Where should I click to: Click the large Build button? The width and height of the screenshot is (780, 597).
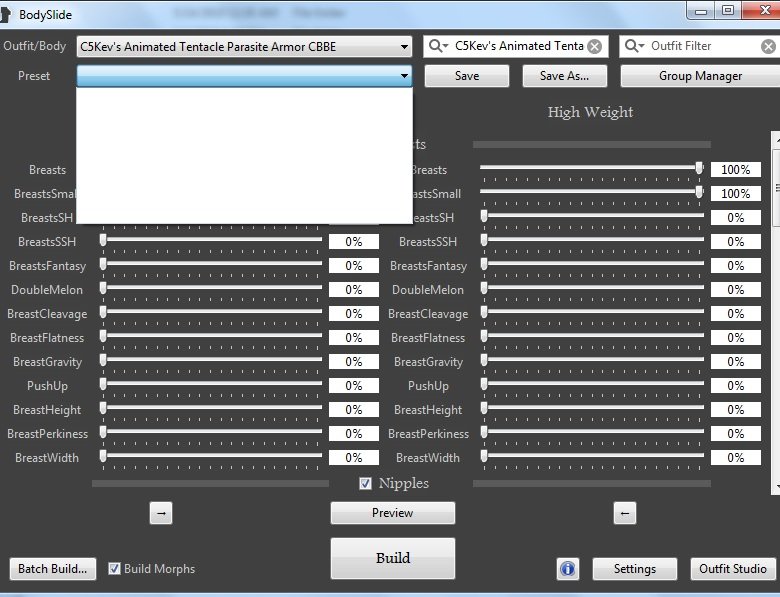(x=392, y=558)
